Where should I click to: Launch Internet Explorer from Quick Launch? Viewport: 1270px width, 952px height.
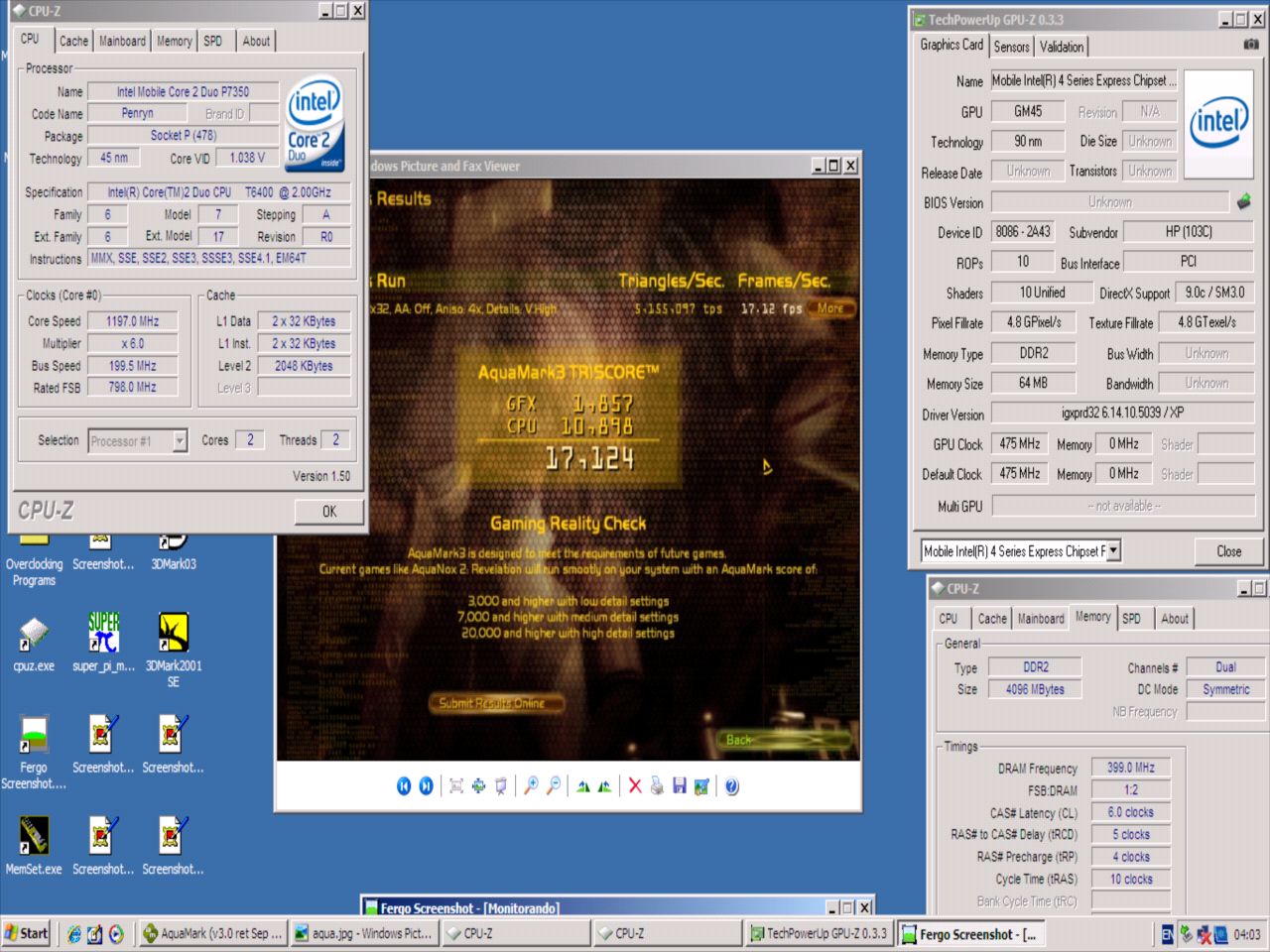[x=73, y=933]
